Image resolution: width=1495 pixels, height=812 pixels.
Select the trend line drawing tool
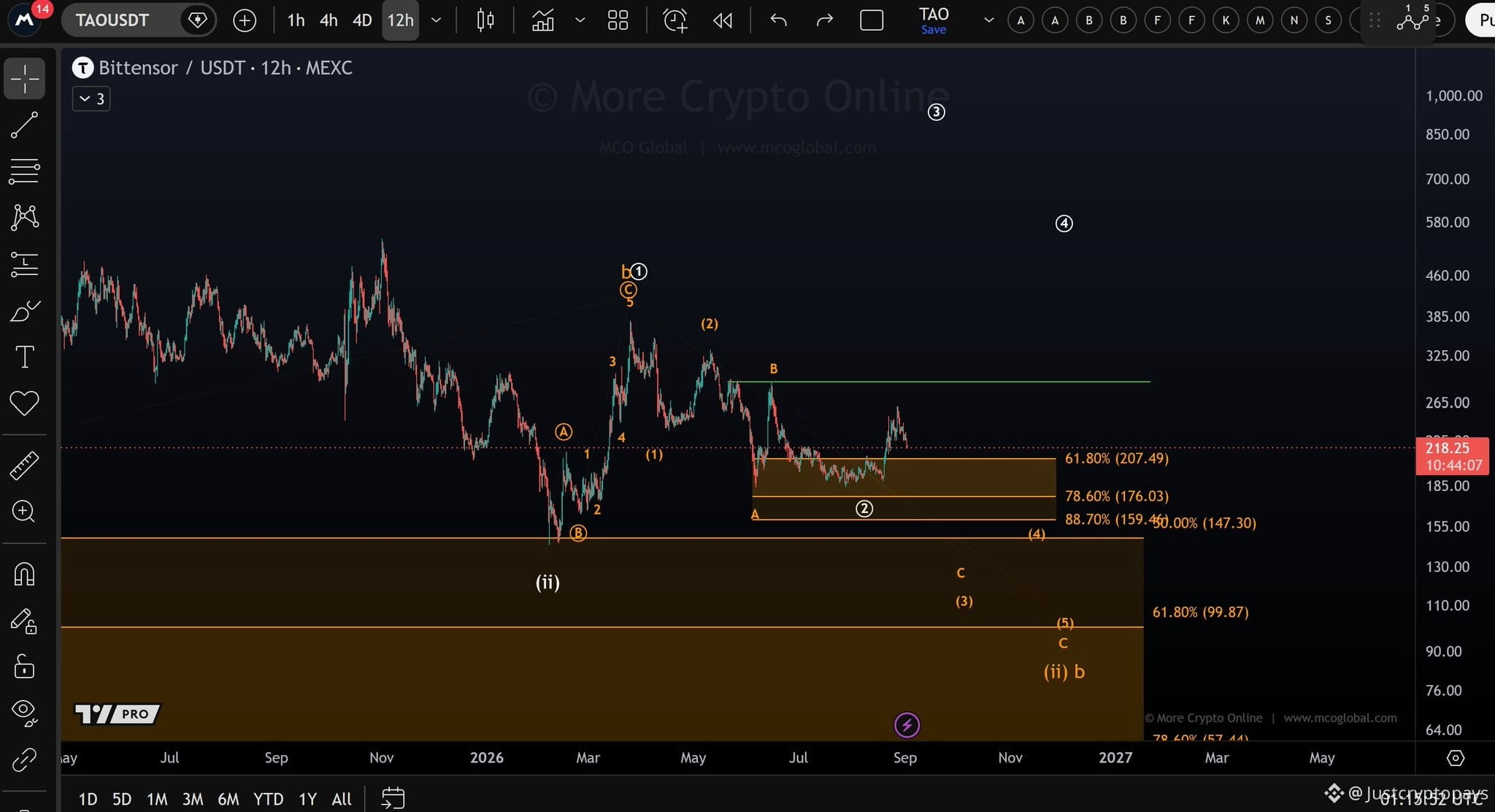click(x=24, y=125)
